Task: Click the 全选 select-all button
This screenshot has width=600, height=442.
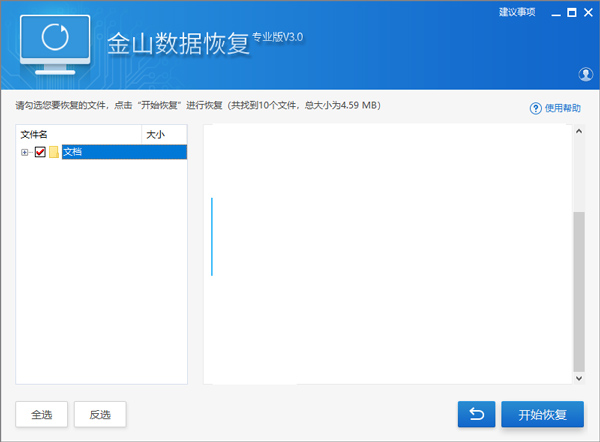Action: tap(41, 414)
